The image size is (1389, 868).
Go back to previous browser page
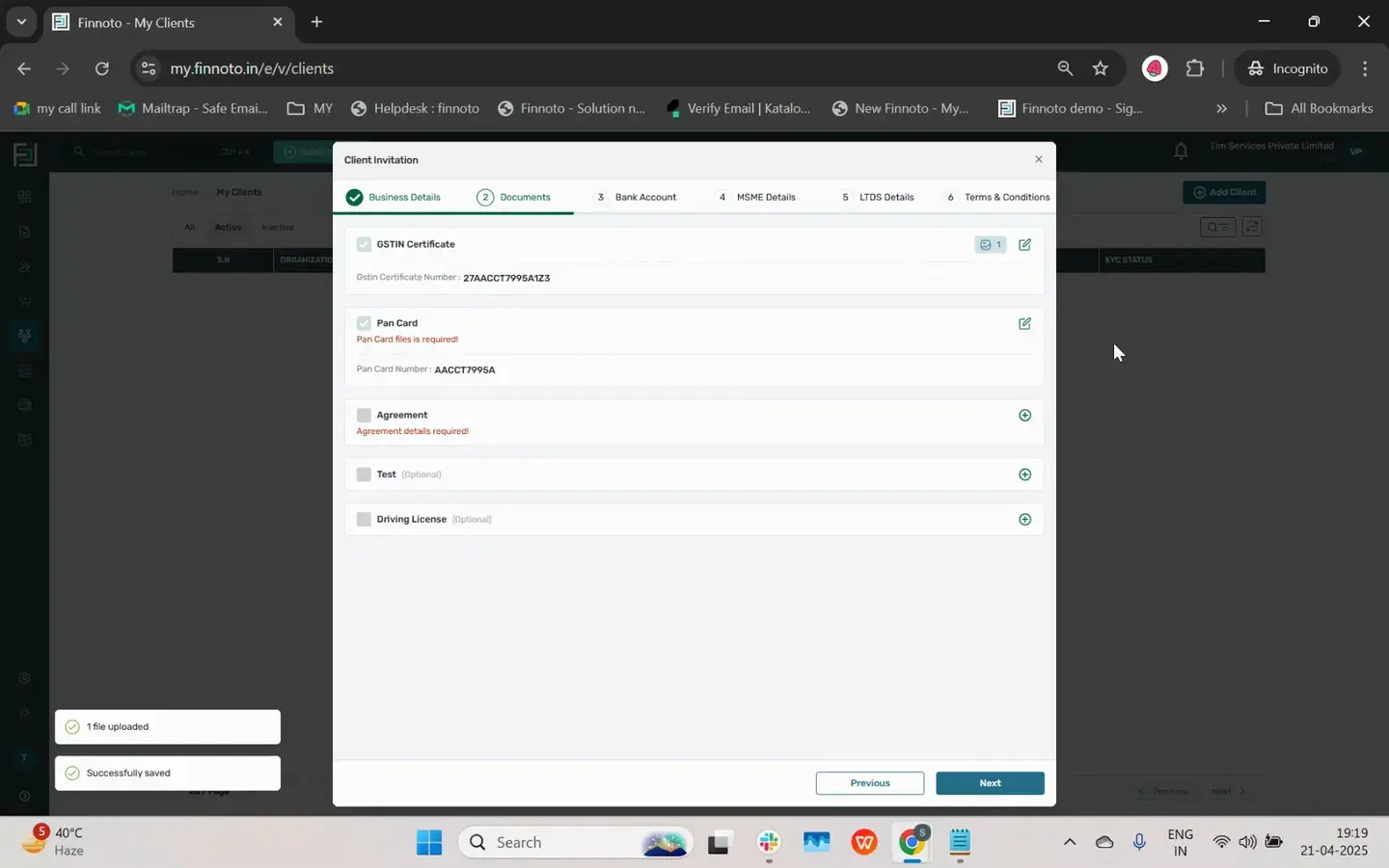24,68
